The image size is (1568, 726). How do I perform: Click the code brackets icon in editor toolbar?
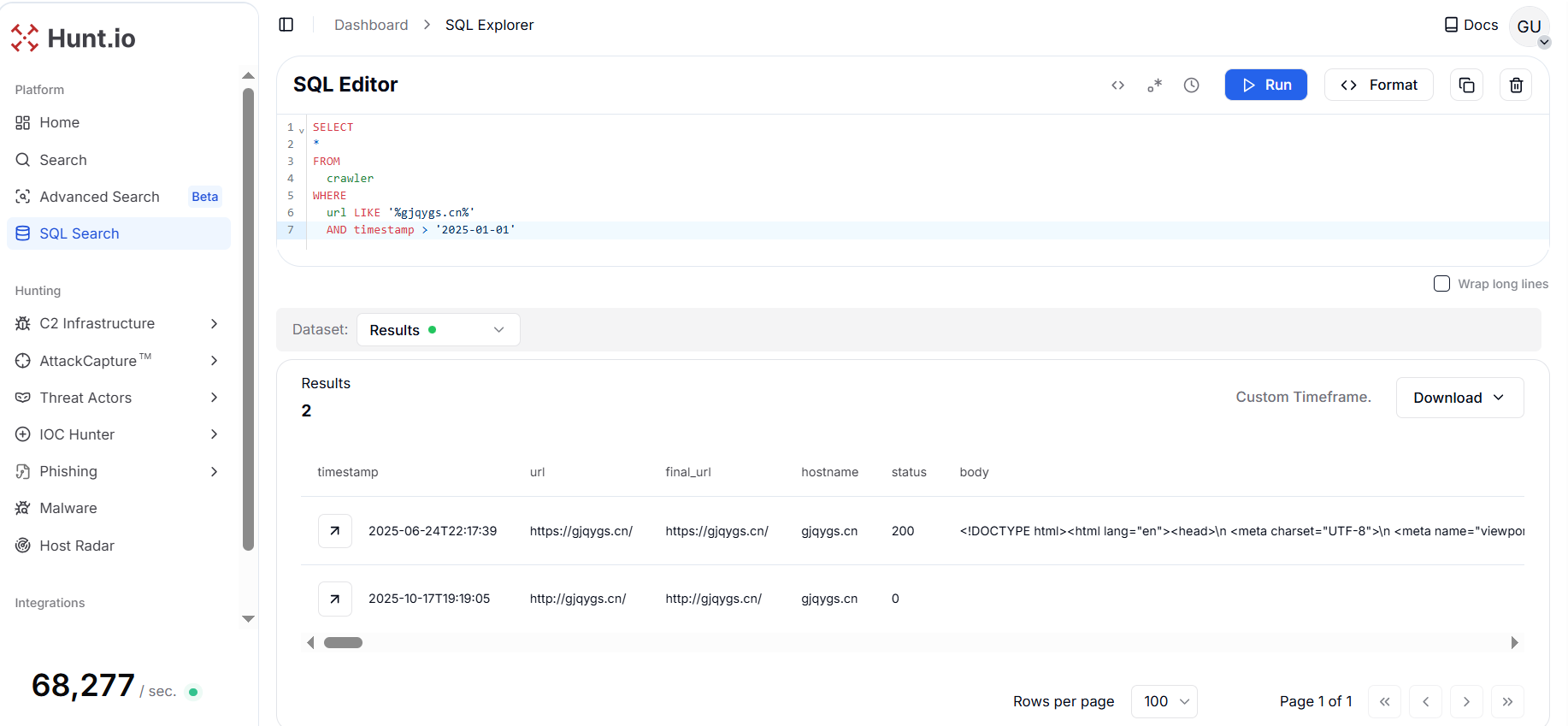click(x=1117, y=86)
